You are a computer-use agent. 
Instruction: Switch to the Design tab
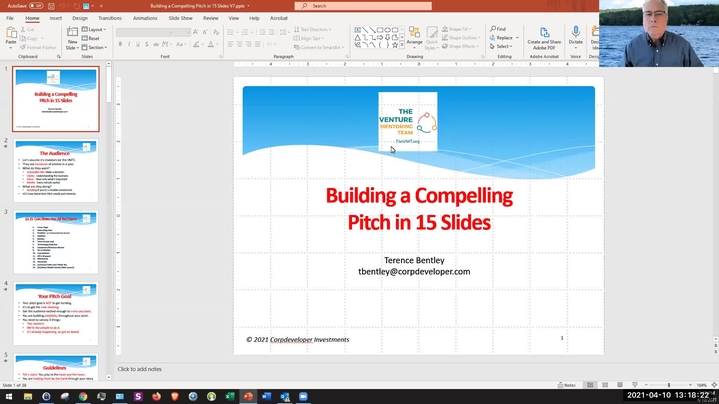(x=80, y=18)
